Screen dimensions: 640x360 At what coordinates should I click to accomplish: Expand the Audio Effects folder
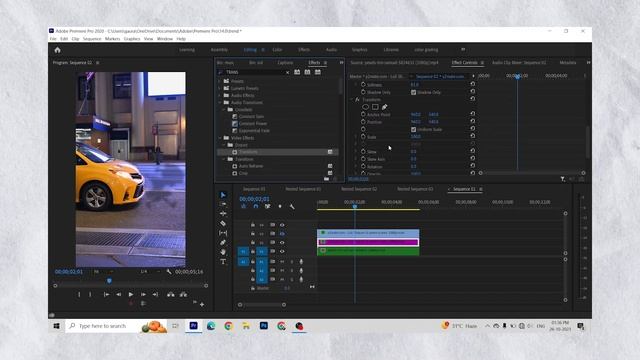tap(220, 96)
